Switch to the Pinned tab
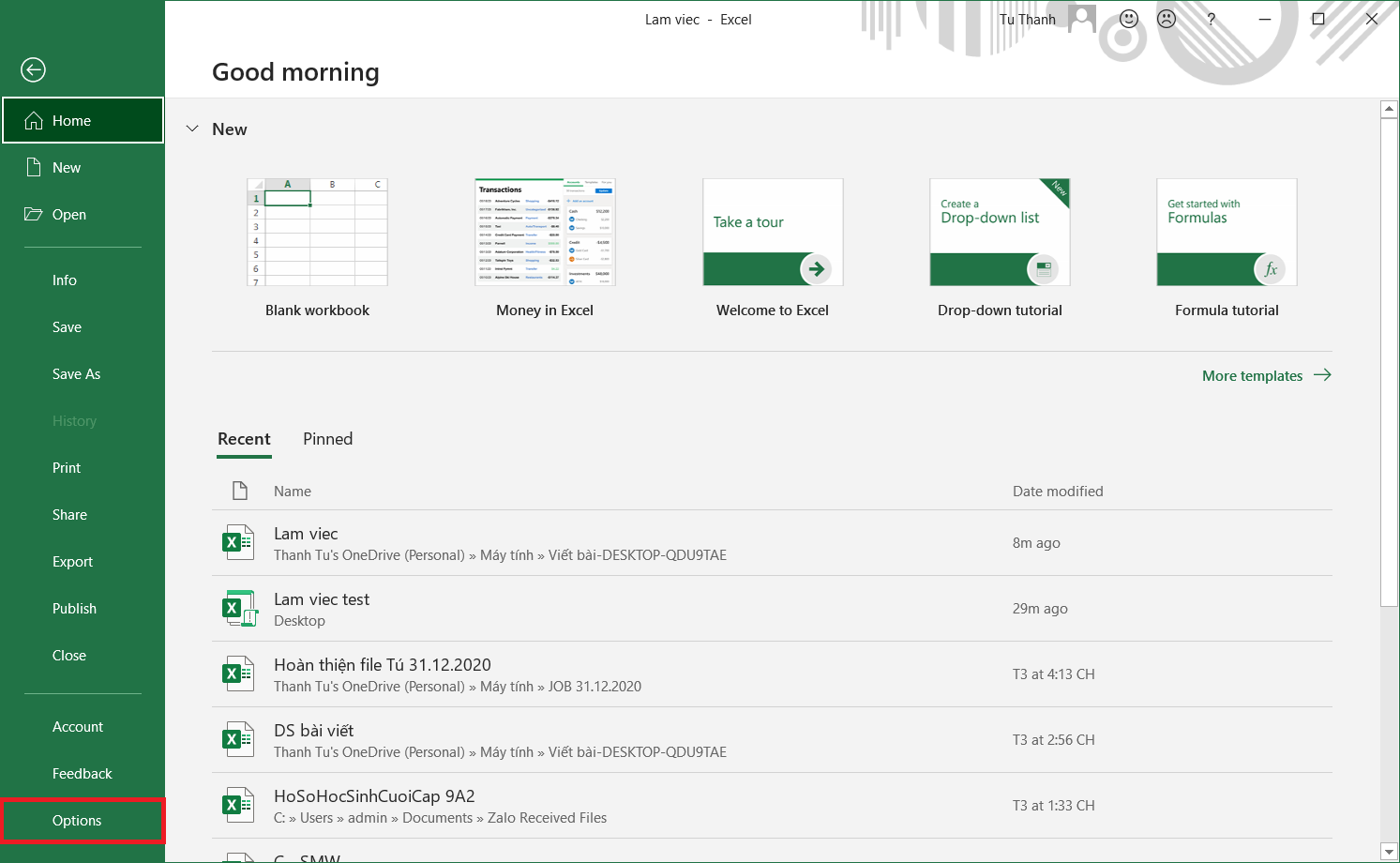The width and height of the screenshot is (1400, 863). (327, 439)
